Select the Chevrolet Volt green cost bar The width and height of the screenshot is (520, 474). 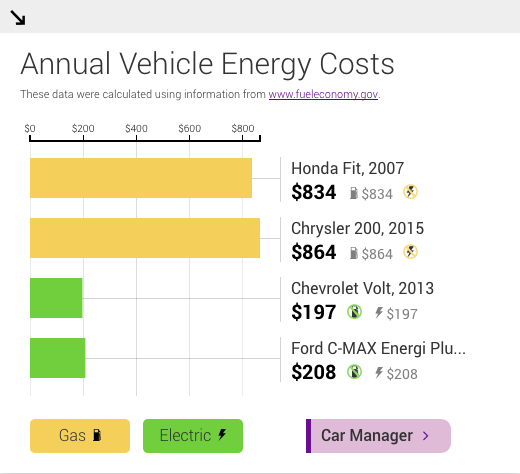56,298
